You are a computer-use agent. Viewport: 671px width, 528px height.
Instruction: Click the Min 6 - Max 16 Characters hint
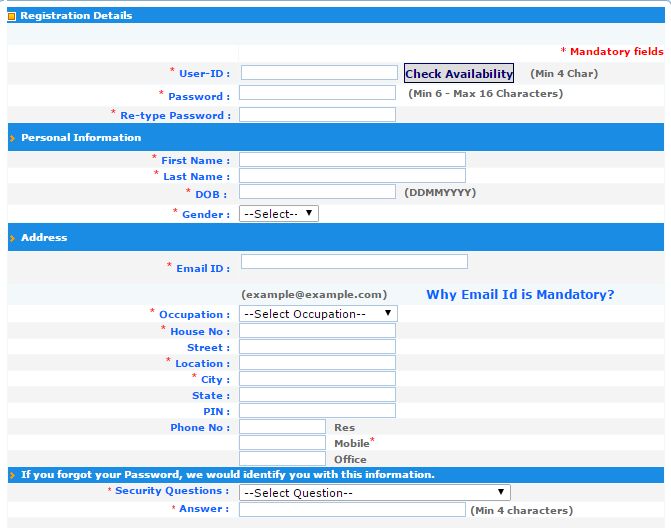(485, 94)
